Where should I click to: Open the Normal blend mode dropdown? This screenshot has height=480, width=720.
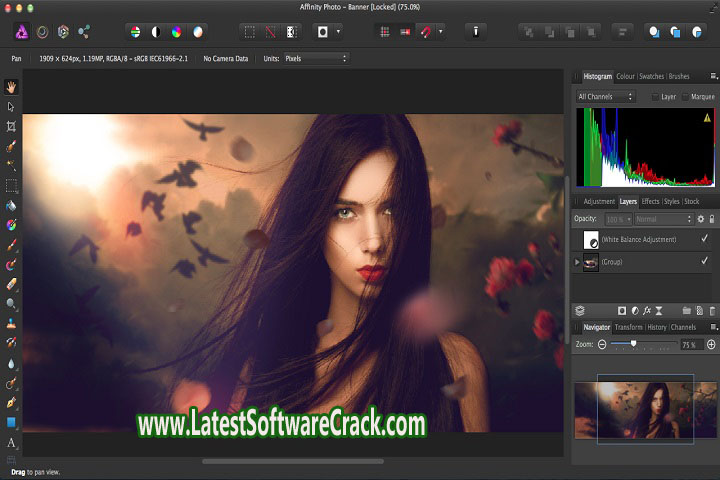(x=664, y=220)
